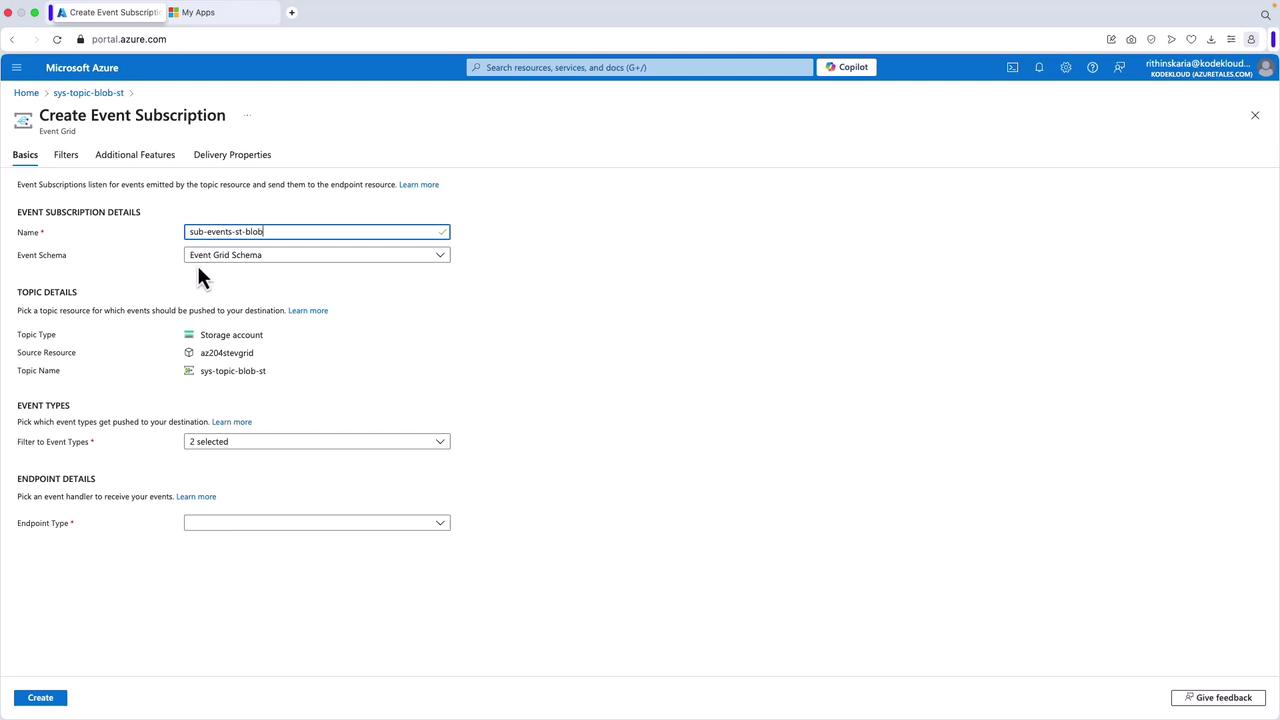Open Learn more link under Topic Details
This screenshot has height=720, width=1280.
[x=308, y=311]
